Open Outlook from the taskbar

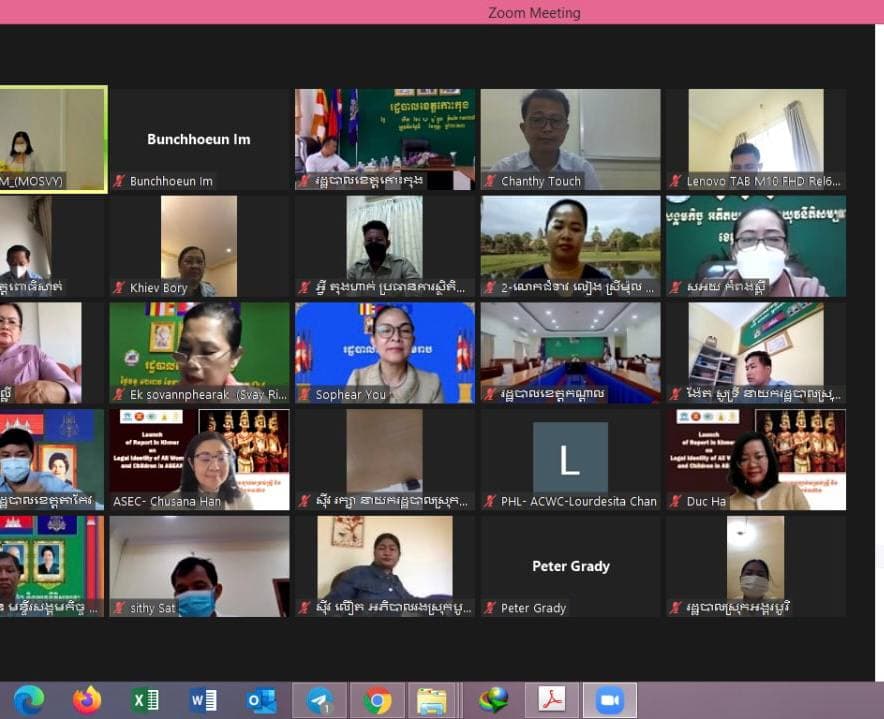261,701
